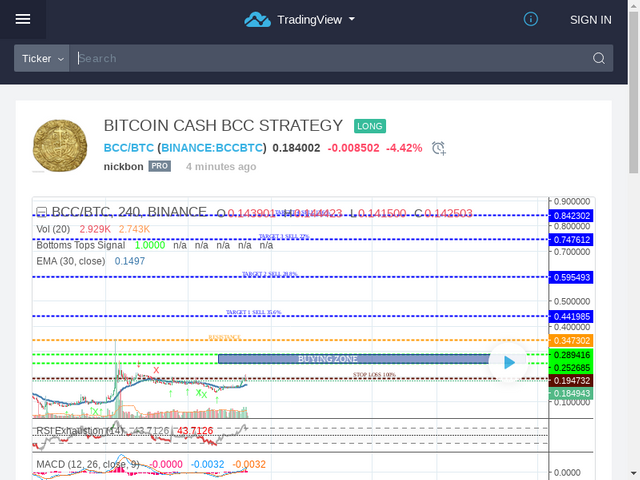Viewport: 640px width, 480px height.
Task: Open BINANCE:BCCBTC symbol link
Action: click(x=212, y=148)
